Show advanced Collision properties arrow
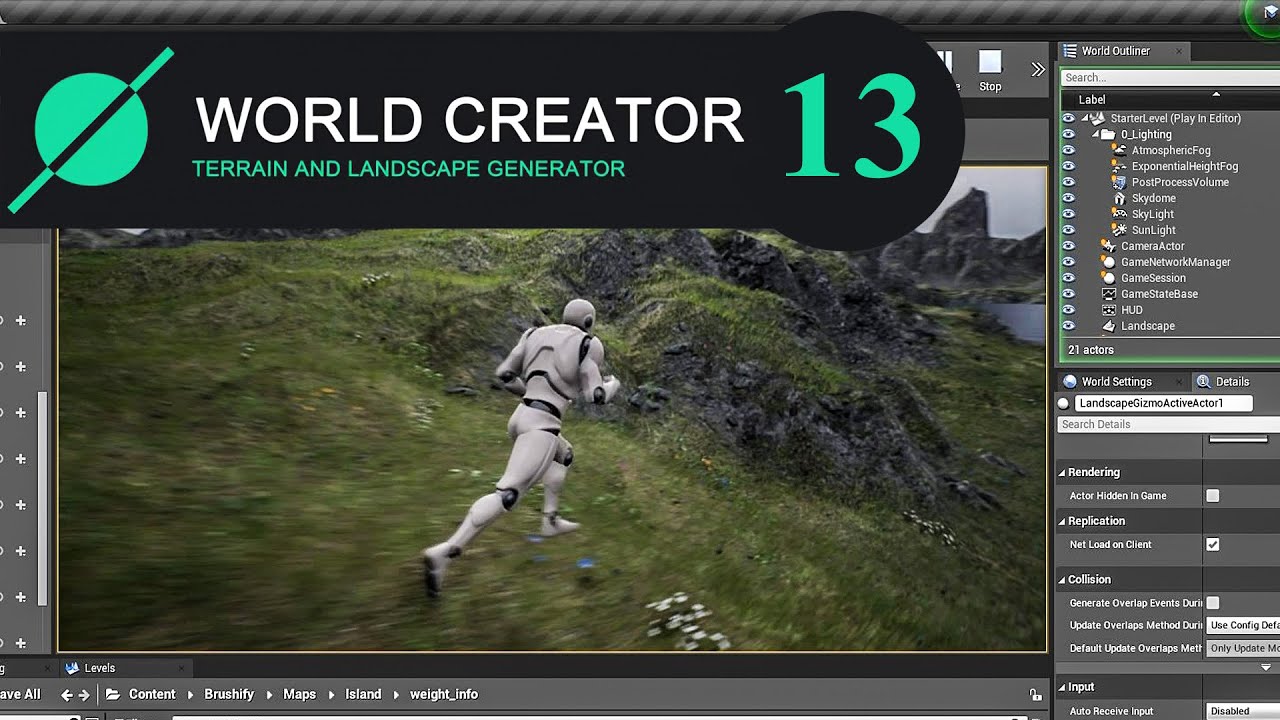 point(1266,667)
